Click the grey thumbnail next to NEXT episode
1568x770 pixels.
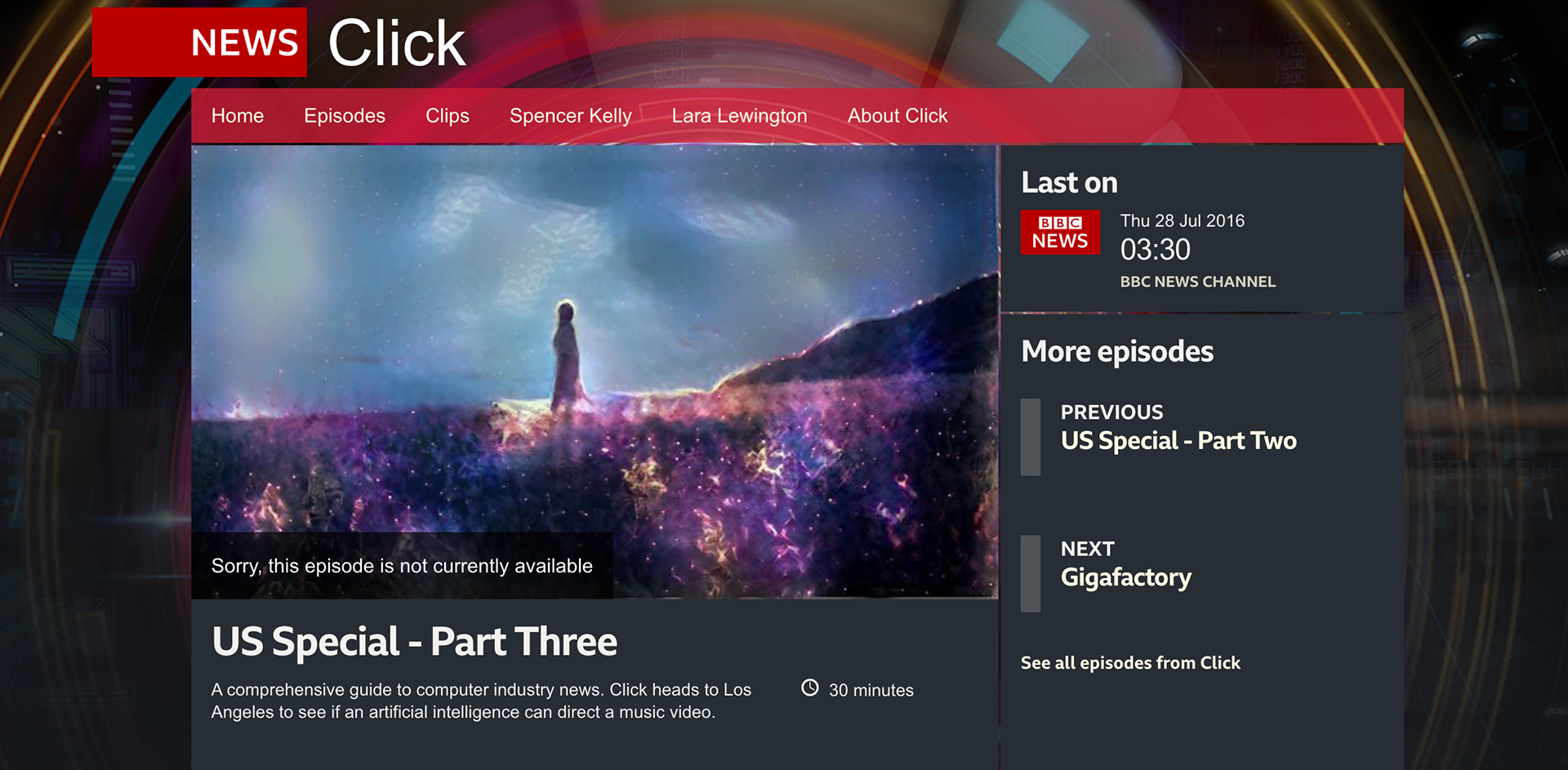[x=1031, y=574]
